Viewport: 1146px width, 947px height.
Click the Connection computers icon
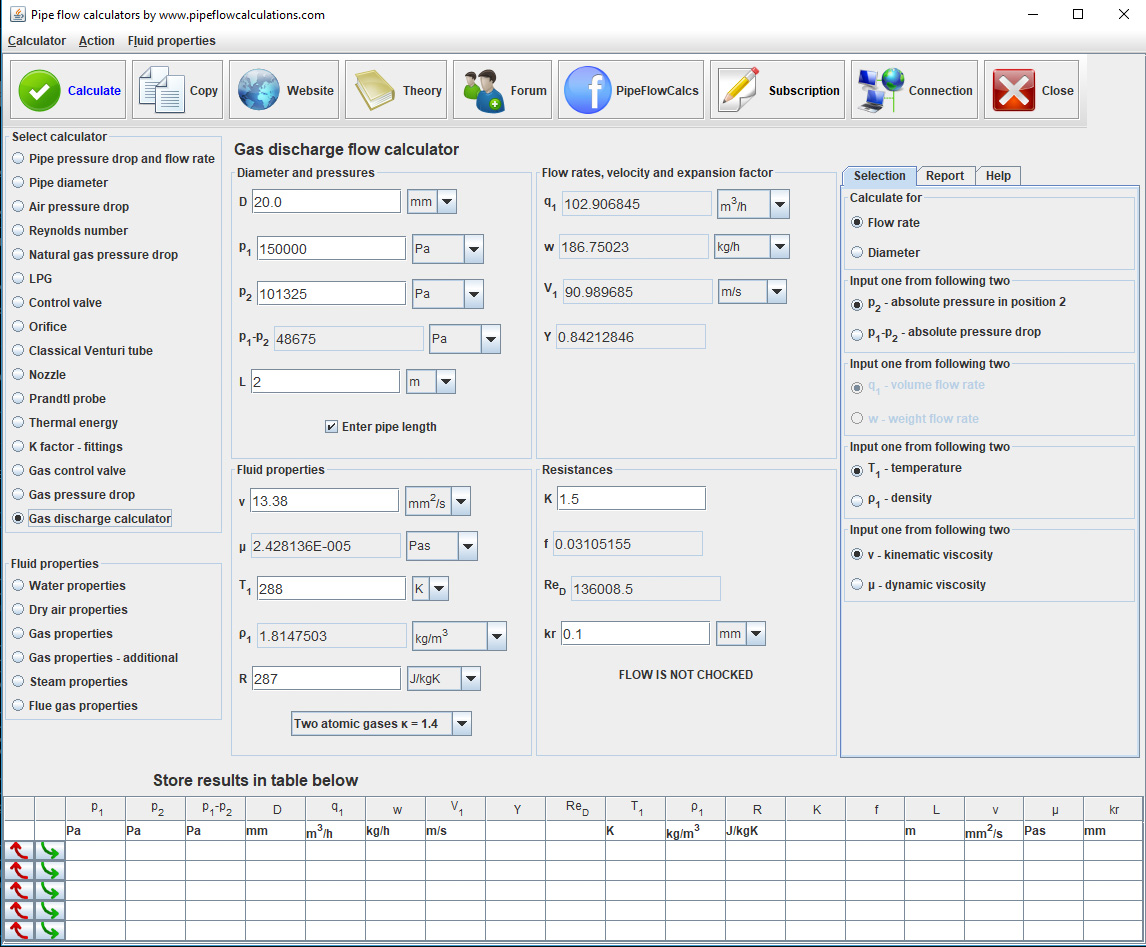tap(880, 90)
